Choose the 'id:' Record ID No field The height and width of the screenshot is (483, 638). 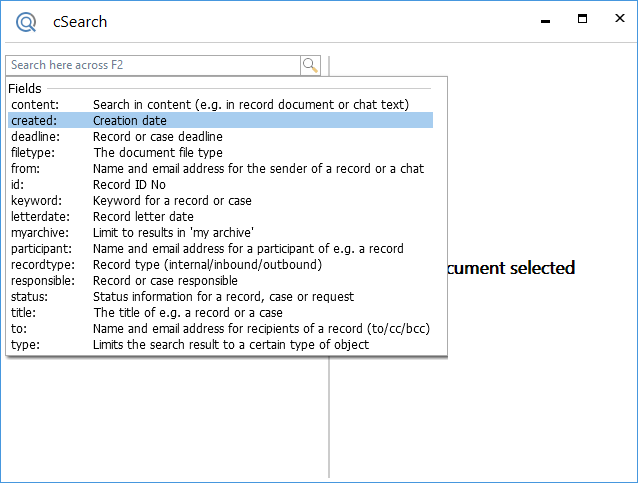click(220, 184)
